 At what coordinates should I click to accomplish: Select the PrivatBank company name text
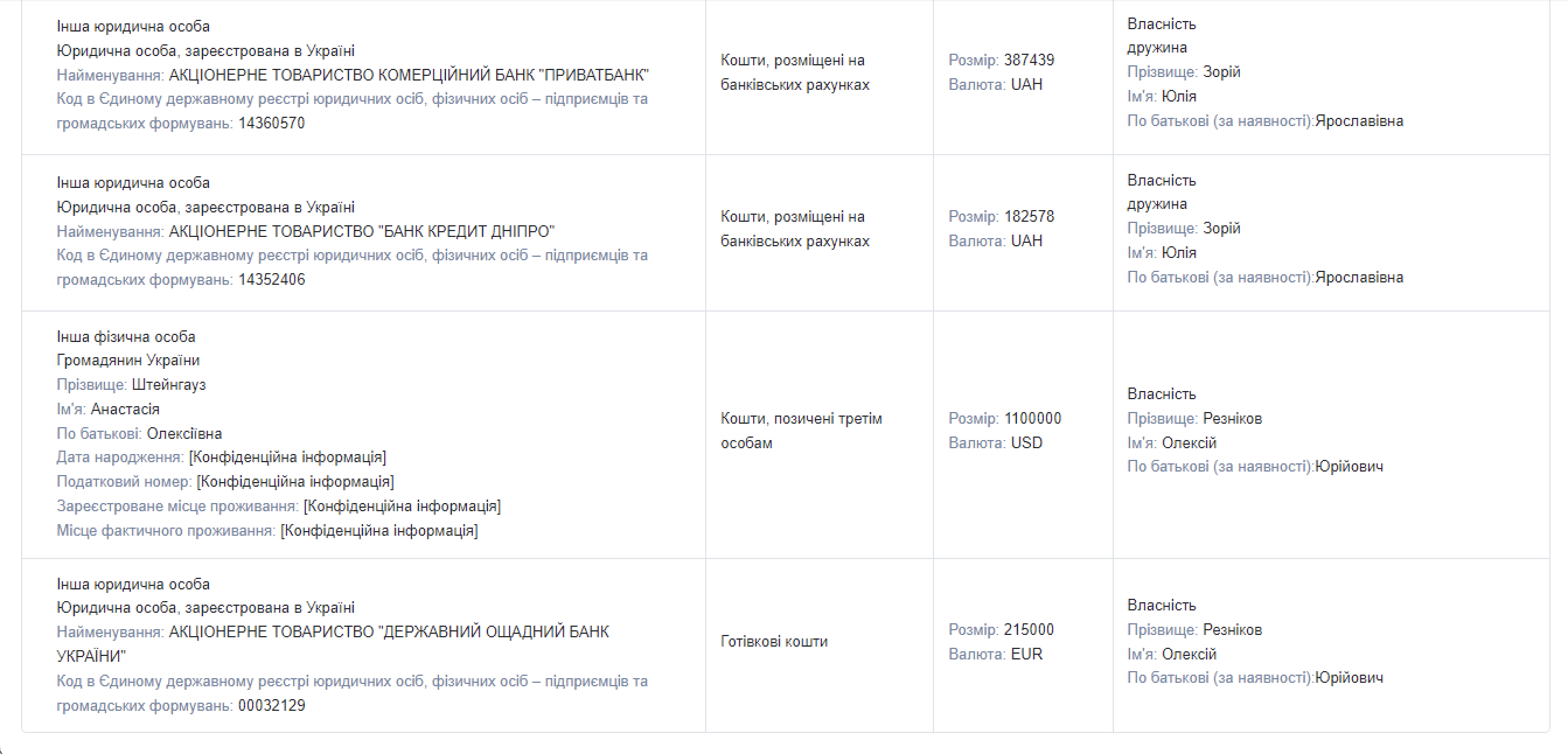coord(409,75)
